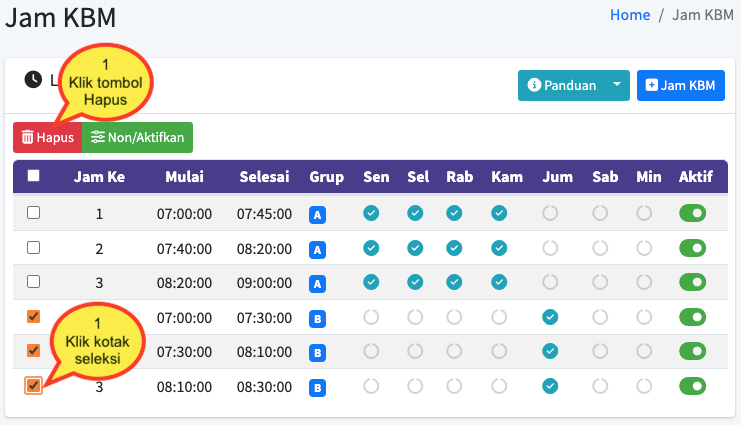Tick the select-all checkbox in table header
Screen dimensions: 741x425
(x=34, y=176)
